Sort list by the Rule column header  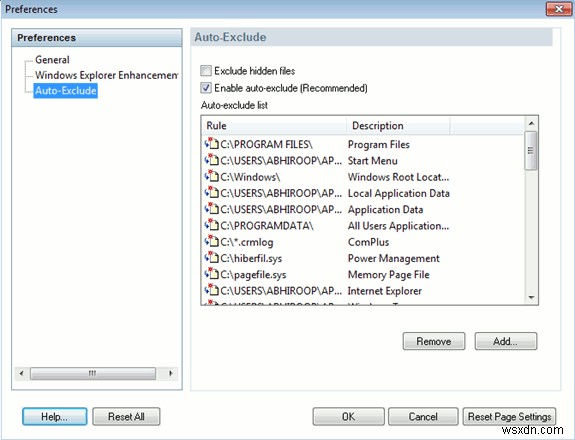274,126
